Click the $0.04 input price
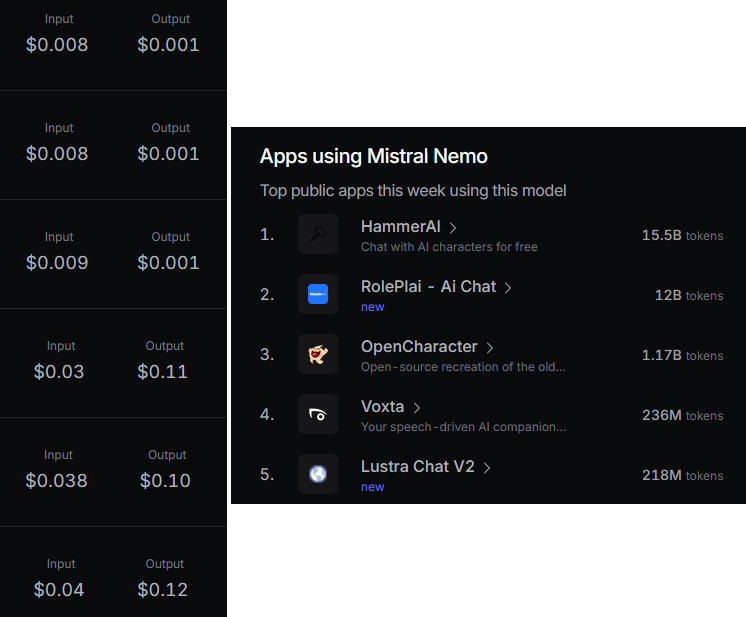The width and height of the screenshot is (746, 617). click(59, 589)
